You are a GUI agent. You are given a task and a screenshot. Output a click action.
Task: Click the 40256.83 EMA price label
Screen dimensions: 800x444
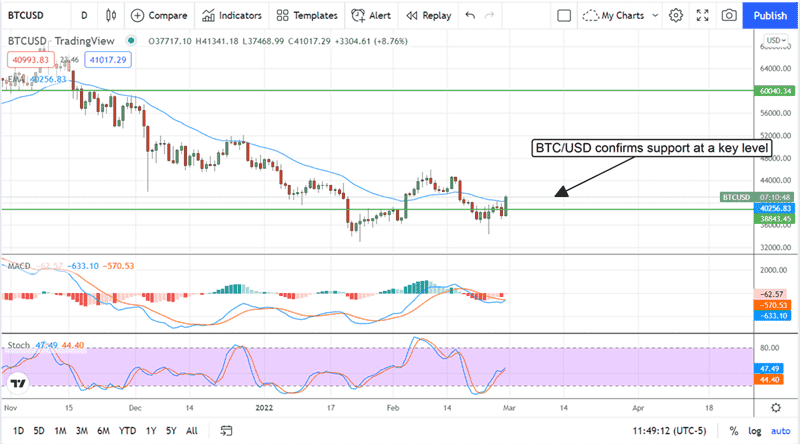774,208
